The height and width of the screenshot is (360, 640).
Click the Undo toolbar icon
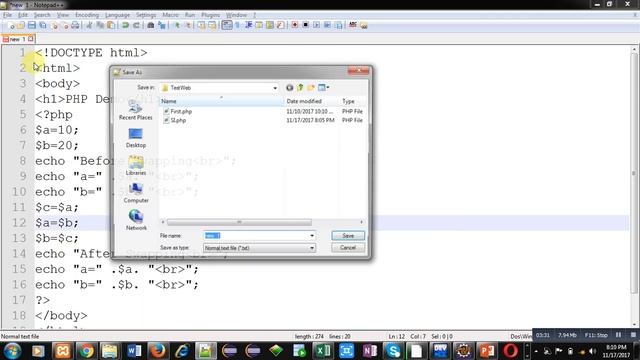125,25
